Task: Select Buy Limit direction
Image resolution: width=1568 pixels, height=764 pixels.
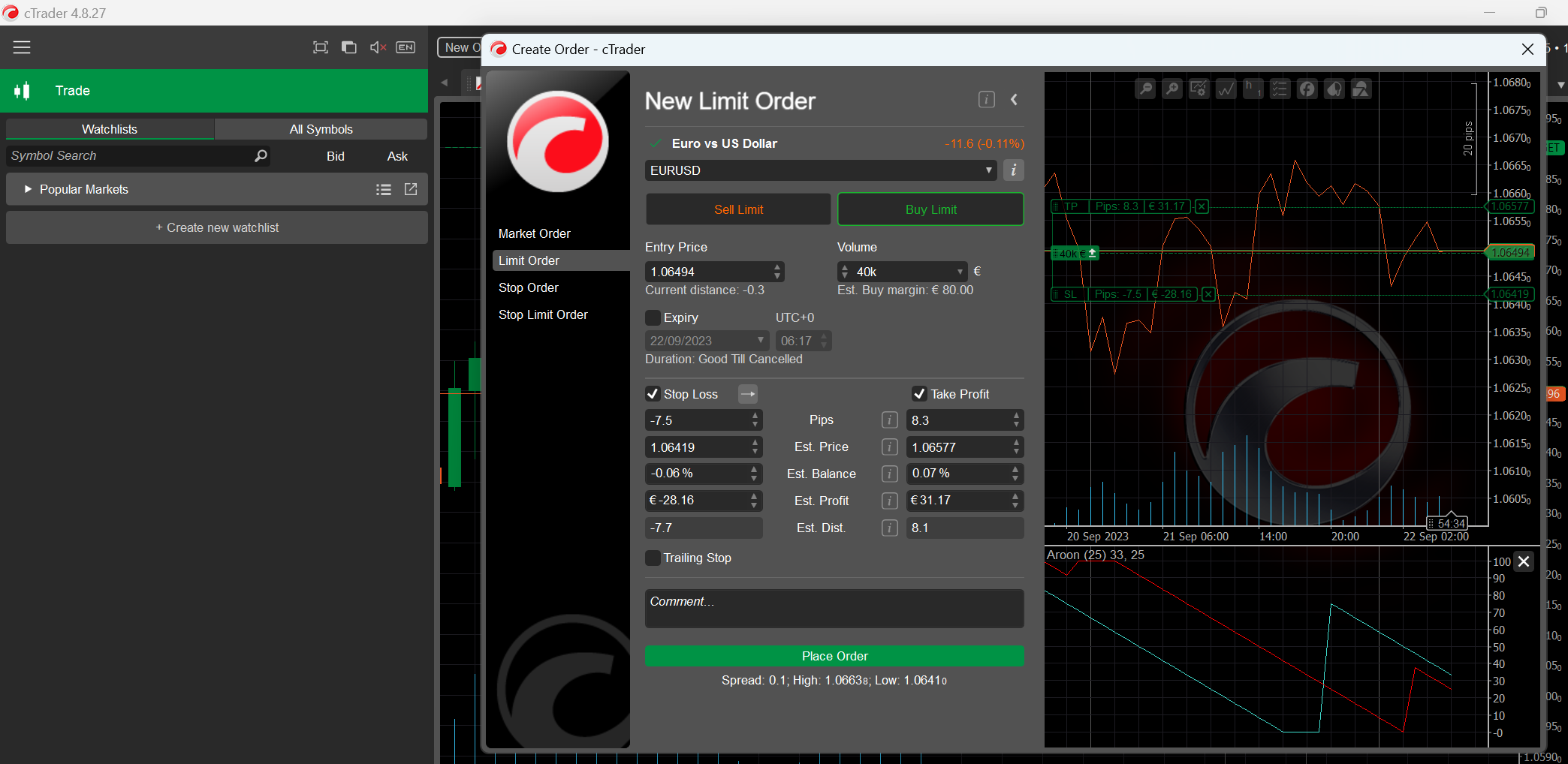Action: point(930,209)
